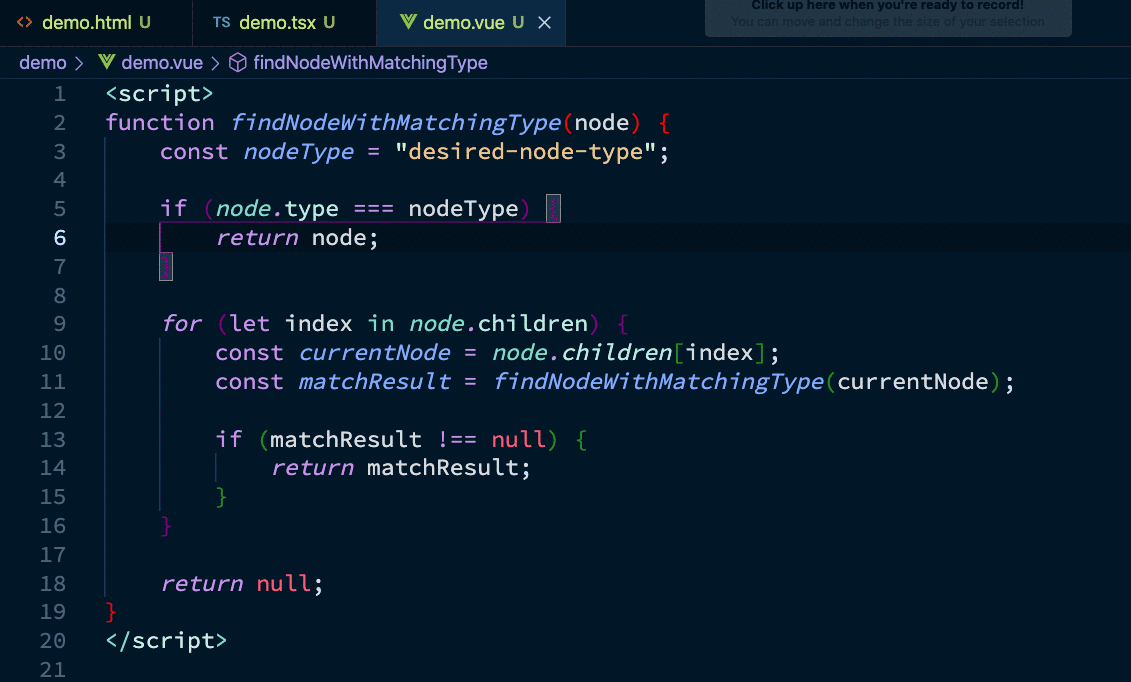The height and width of the screenshot is (682, 1131).
Task: Click line number 1 in gutter
Action: click(60, 94)
